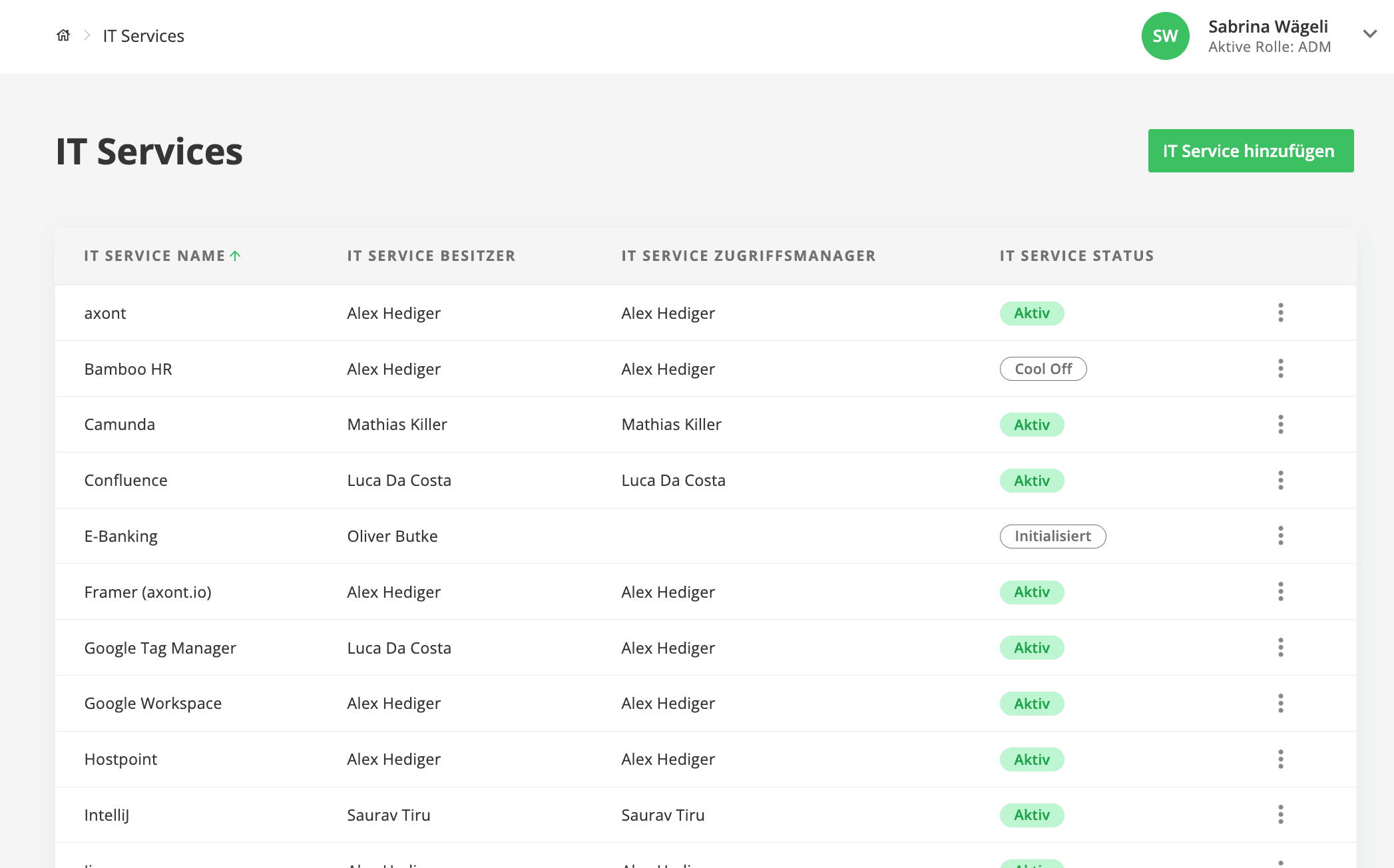Viewport: 1394px width, 868px height.
Task: Select the Google Tag Manager service name
Action: [160, 648]
